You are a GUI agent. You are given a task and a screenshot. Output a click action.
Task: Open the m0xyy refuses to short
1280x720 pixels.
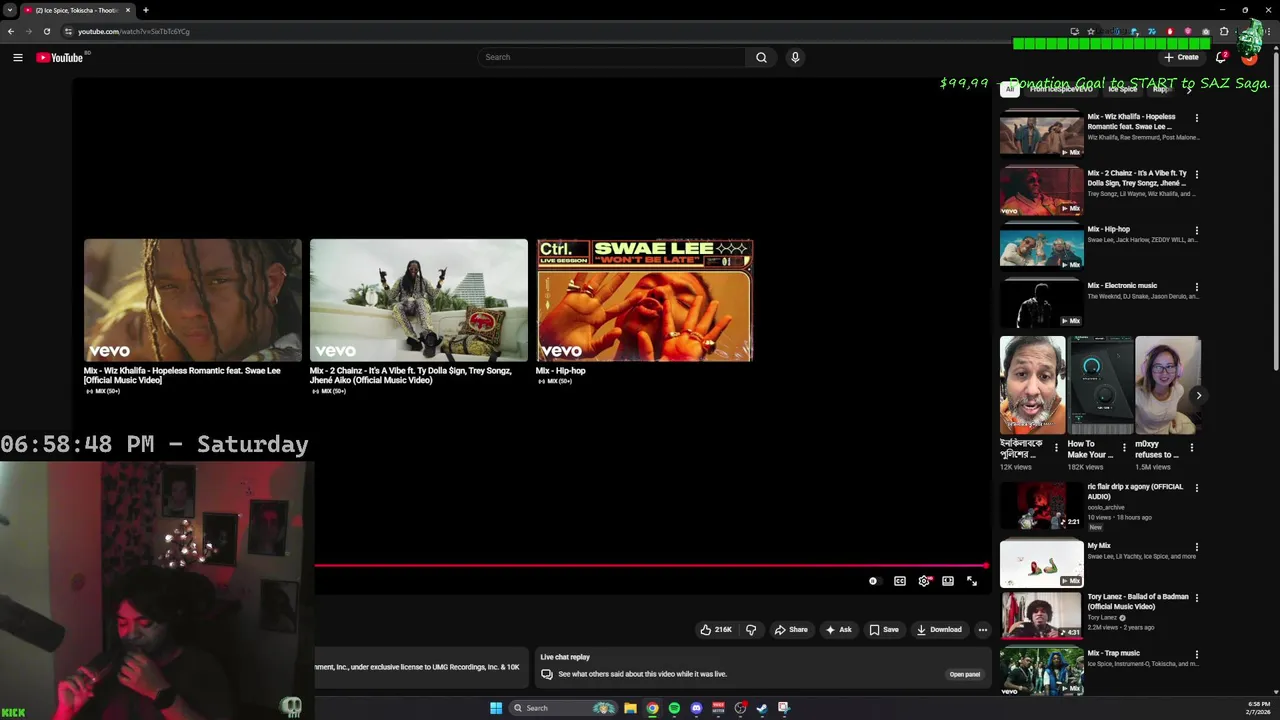click(1168, 385)
